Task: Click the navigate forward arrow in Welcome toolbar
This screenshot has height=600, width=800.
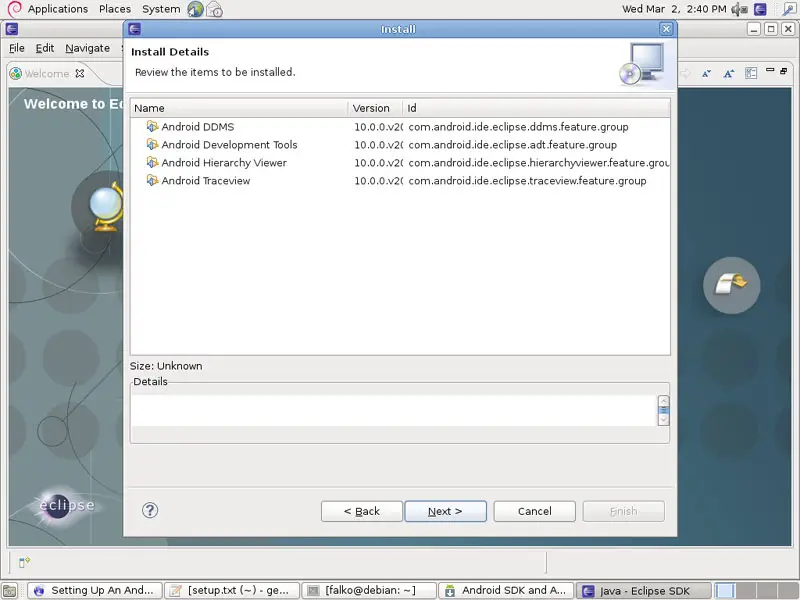Action: 685,73
